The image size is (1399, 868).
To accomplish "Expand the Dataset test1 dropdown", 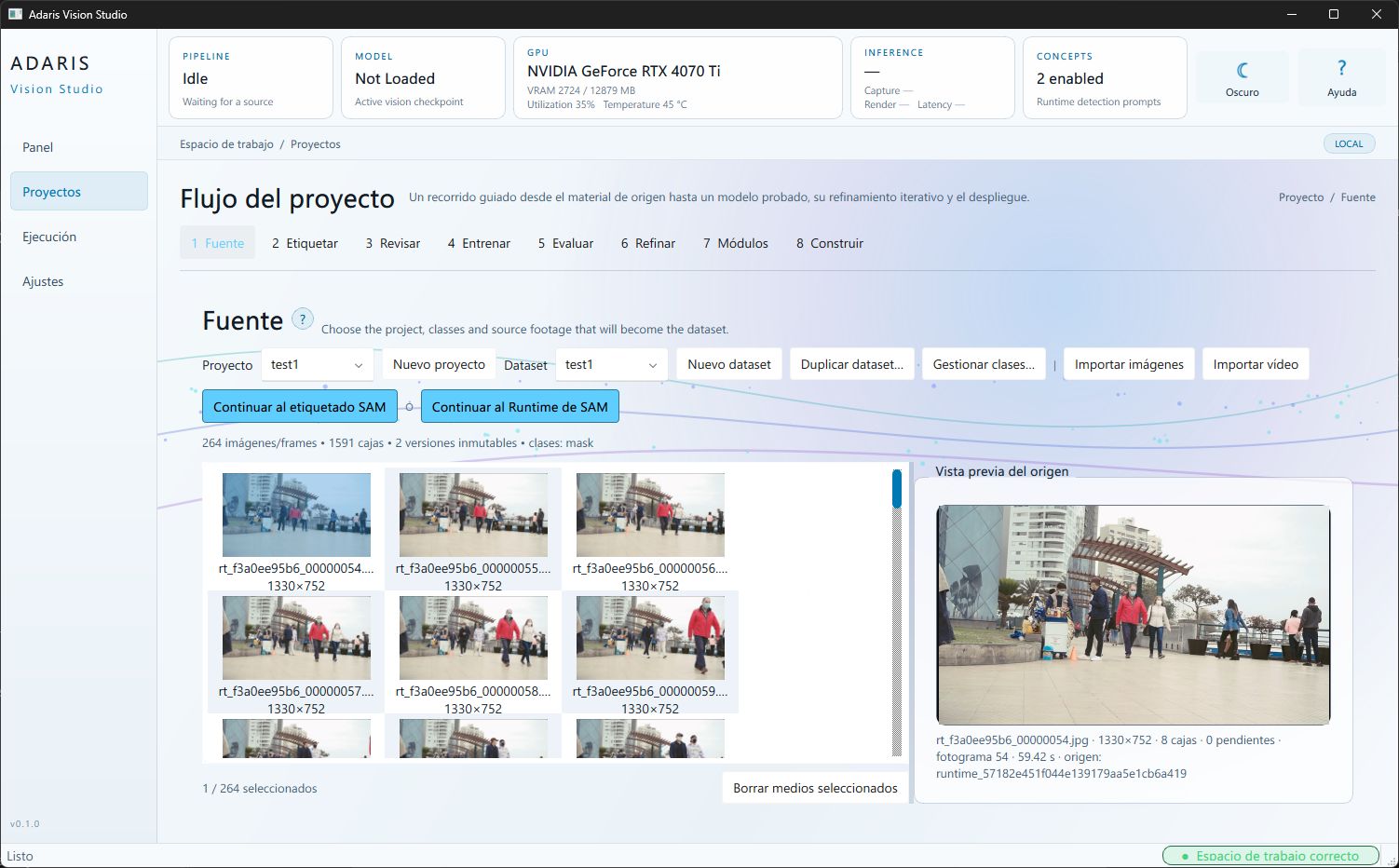I will (611, 364).
